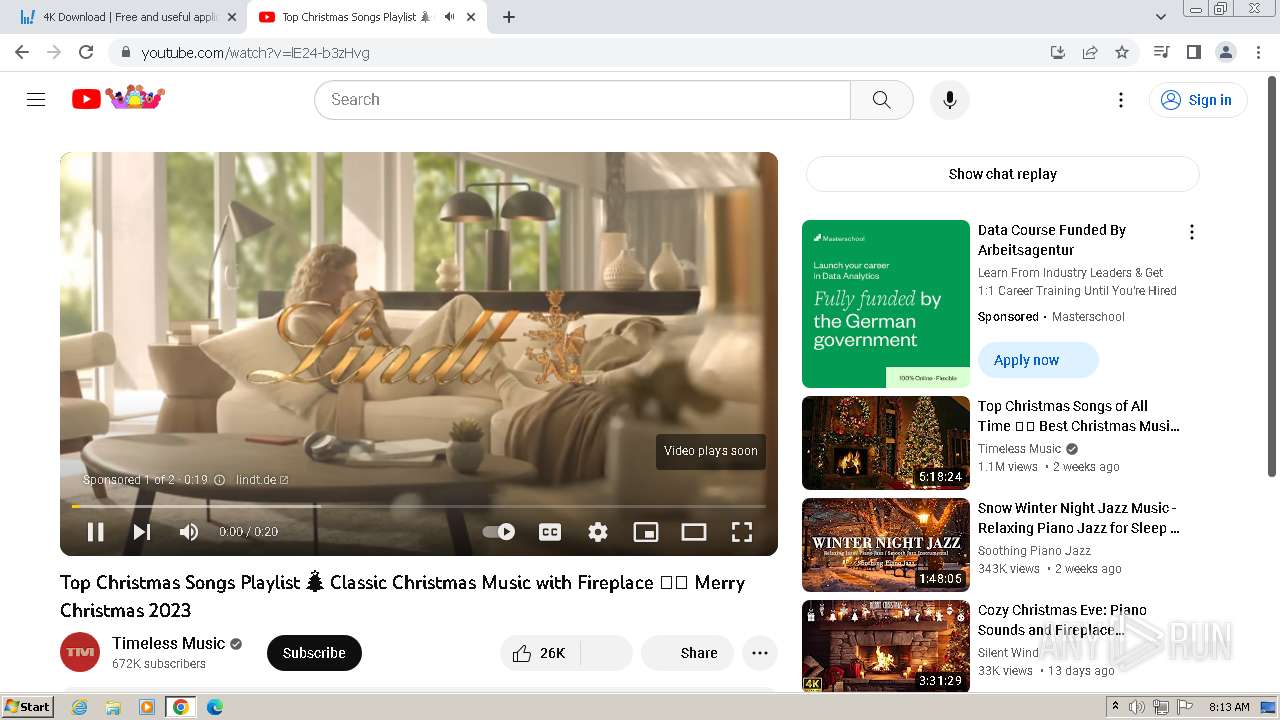Open YouTube settings three-dot menu

coord(1121,100)
